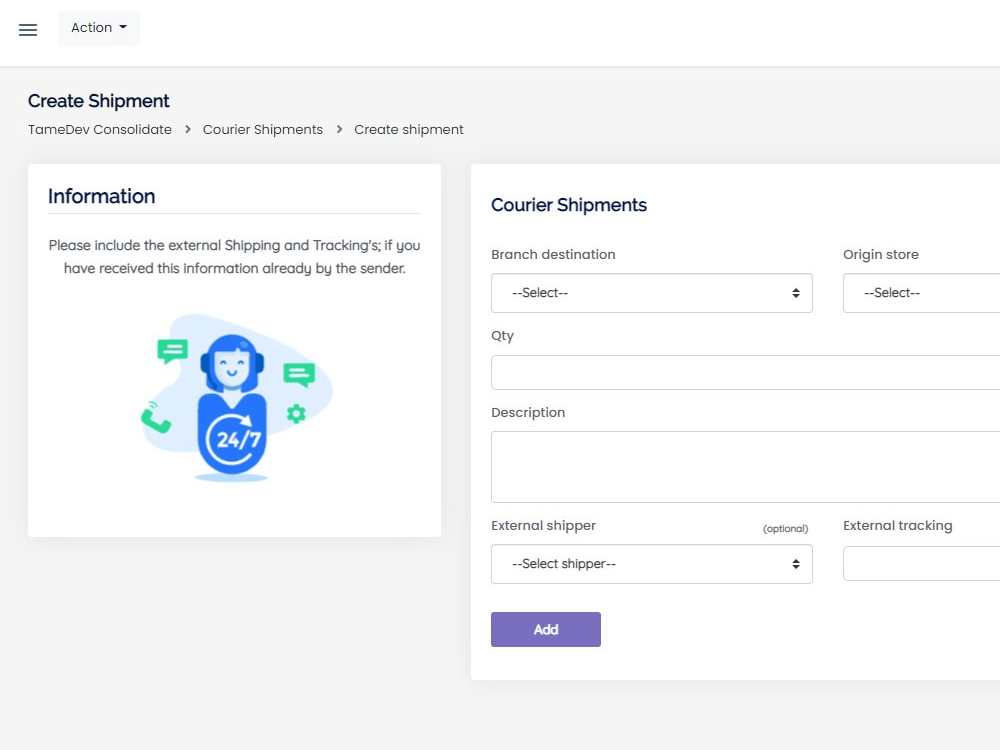
Task: Click the Courier Shipments panel heading
Action: point(569,205)
